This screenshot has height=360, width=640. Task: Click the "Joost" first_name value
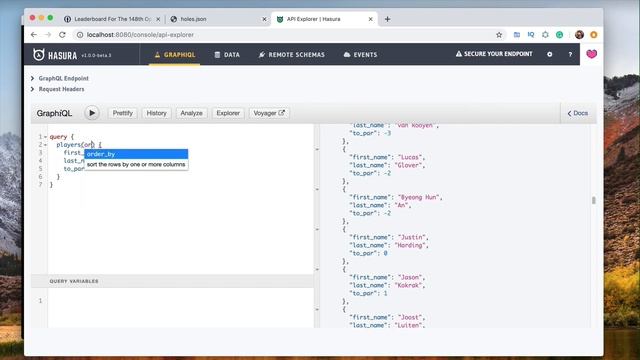(411, 317)
